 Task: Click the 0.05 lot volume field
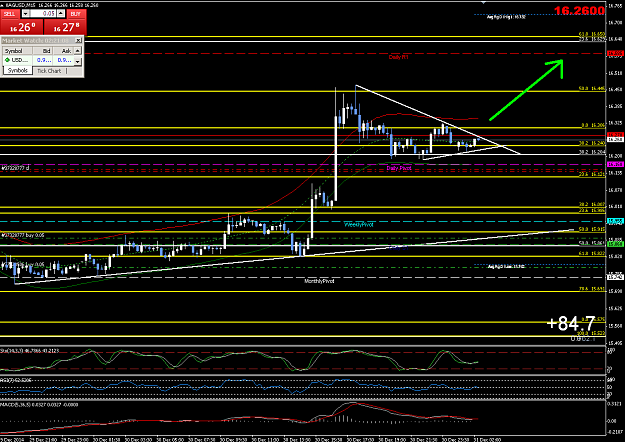[43, 14]
